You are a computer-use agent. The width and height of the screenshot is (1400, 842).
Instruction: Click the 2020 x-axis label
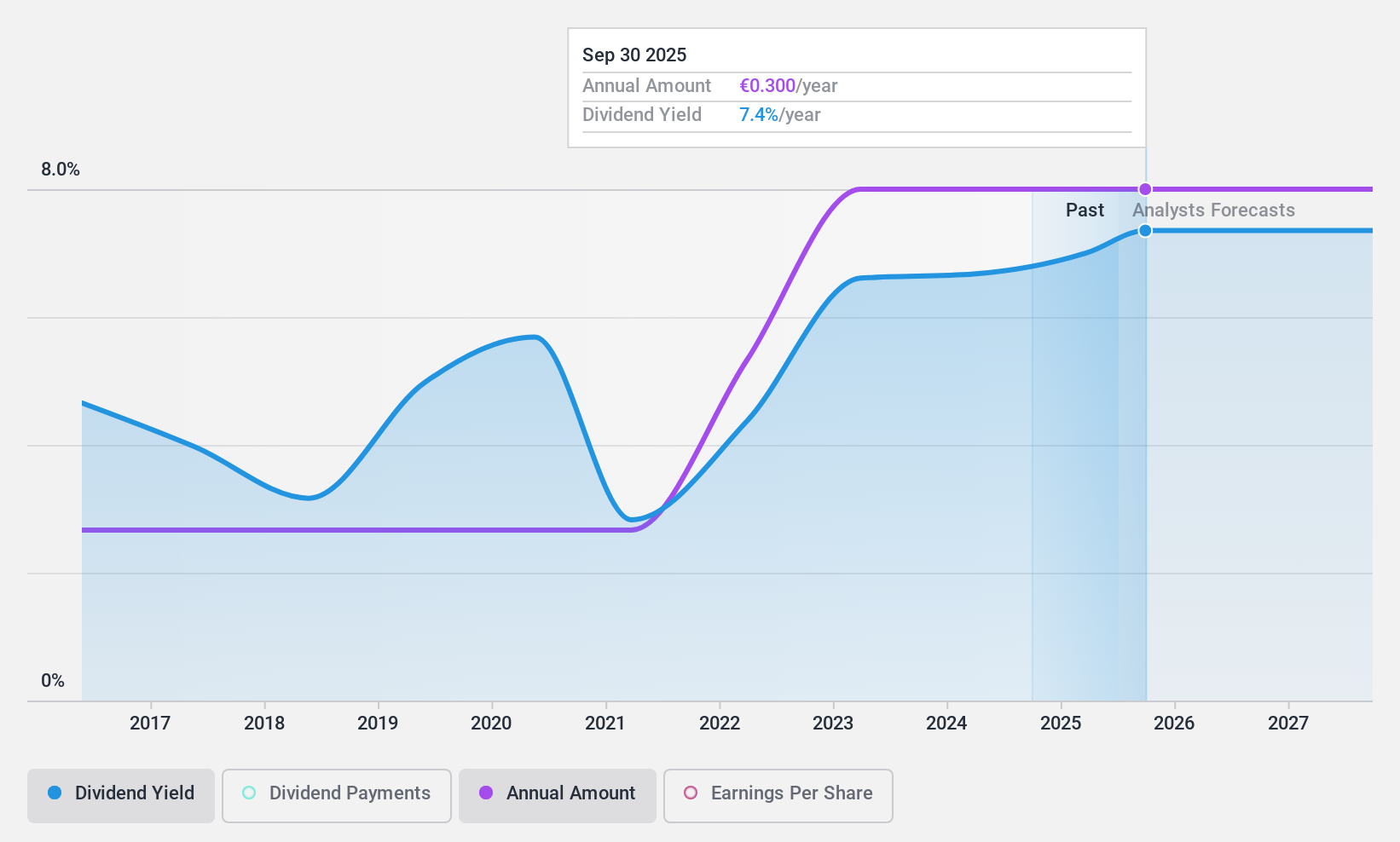coord(492,724)
